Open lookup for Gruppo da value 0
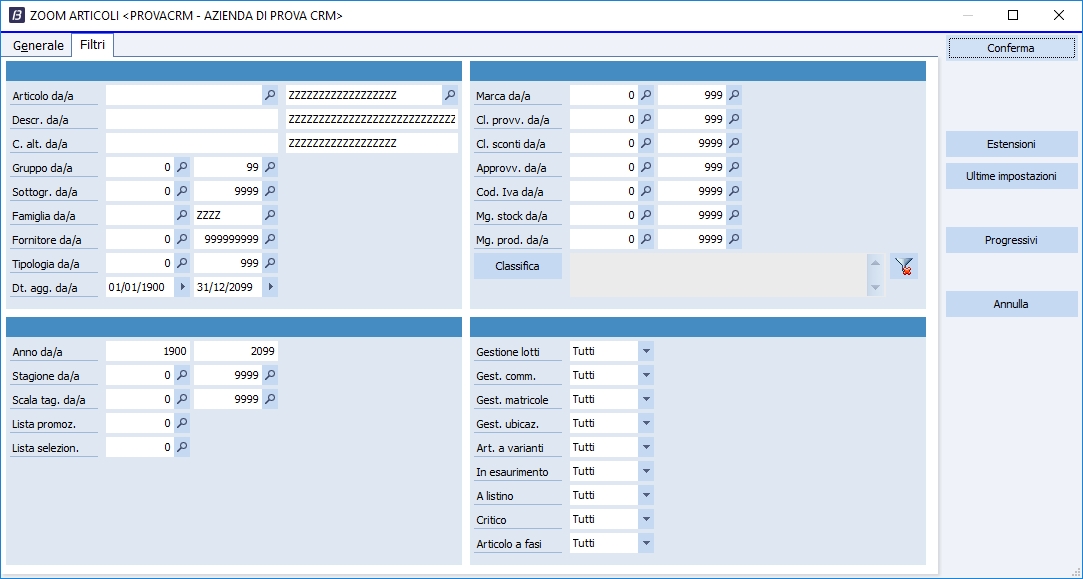The image size is (1083, 579). (182, 167)
